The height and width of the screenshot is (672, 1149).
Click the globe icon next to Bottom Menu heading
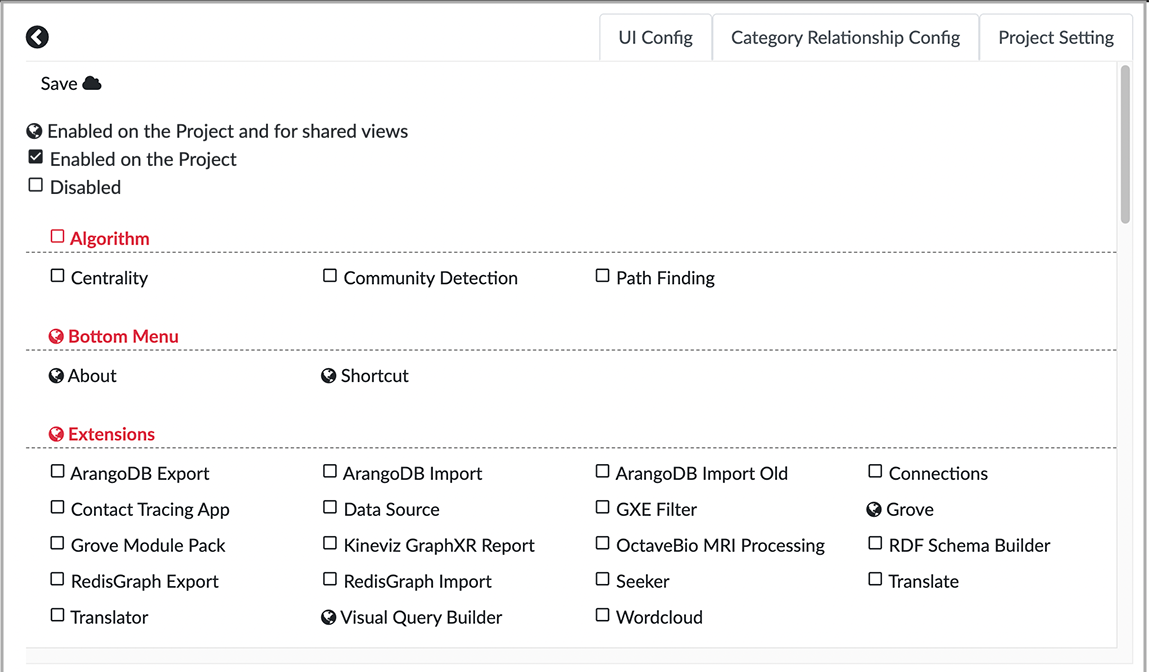(56, 336)
